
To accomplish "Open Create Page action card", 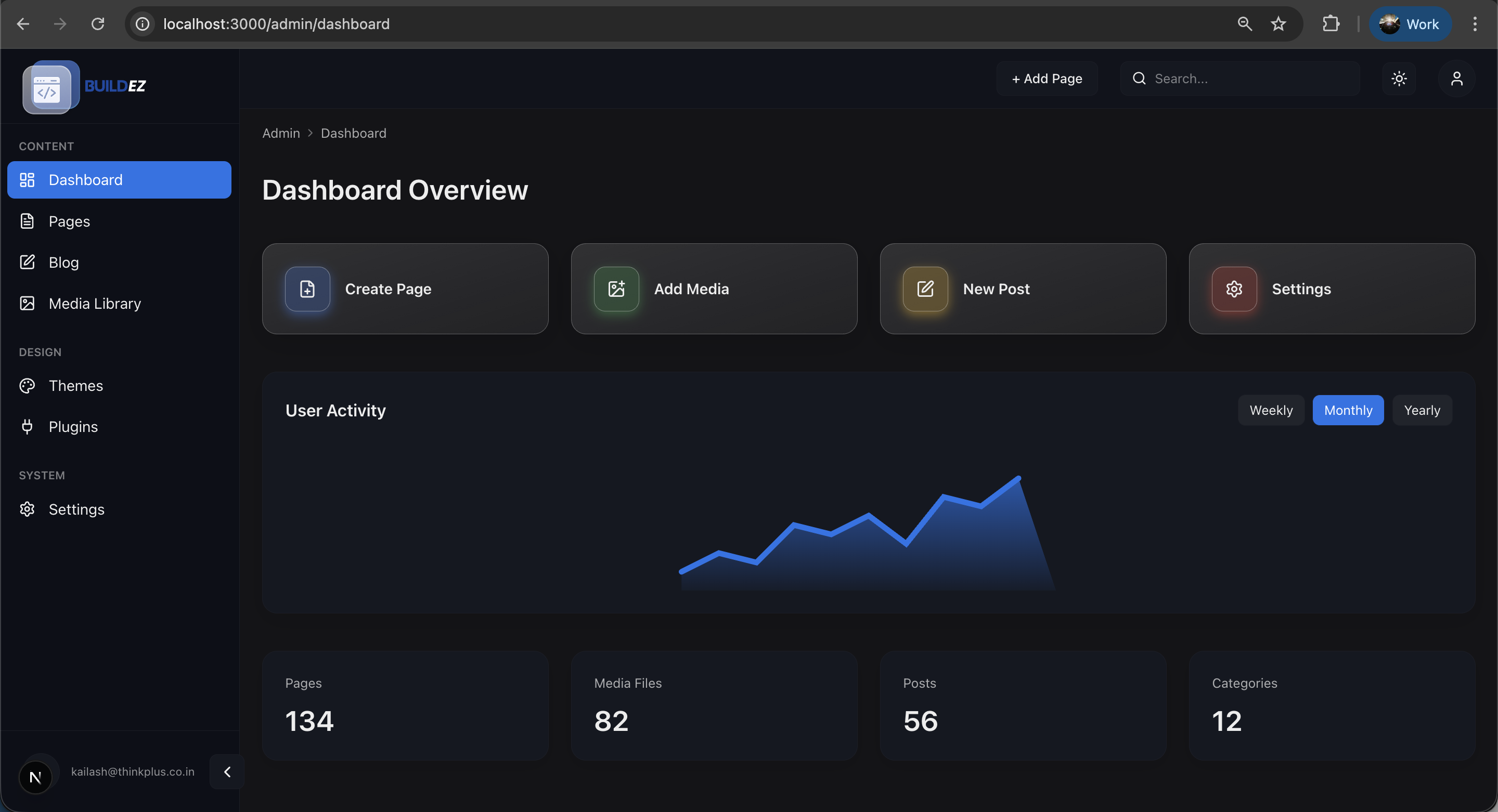I will pos(405,289).
